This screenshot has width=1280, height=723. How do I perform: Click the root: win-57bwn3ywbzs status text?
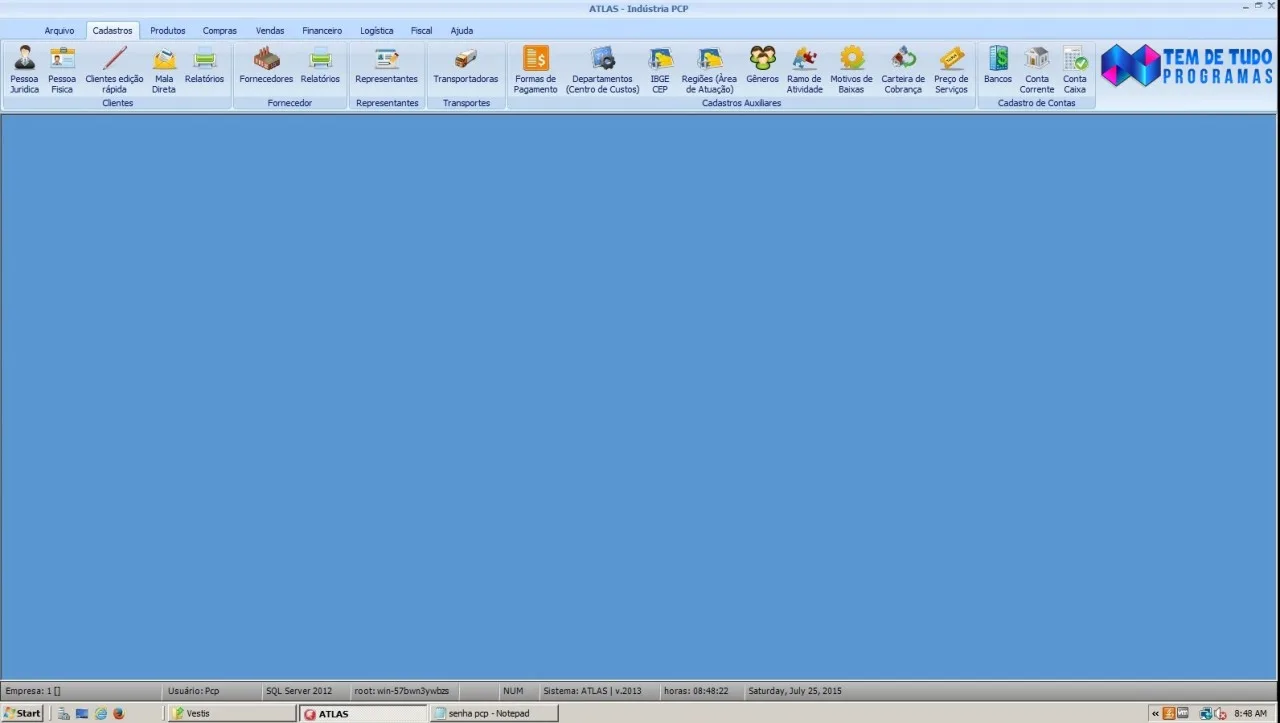(401, 691)
